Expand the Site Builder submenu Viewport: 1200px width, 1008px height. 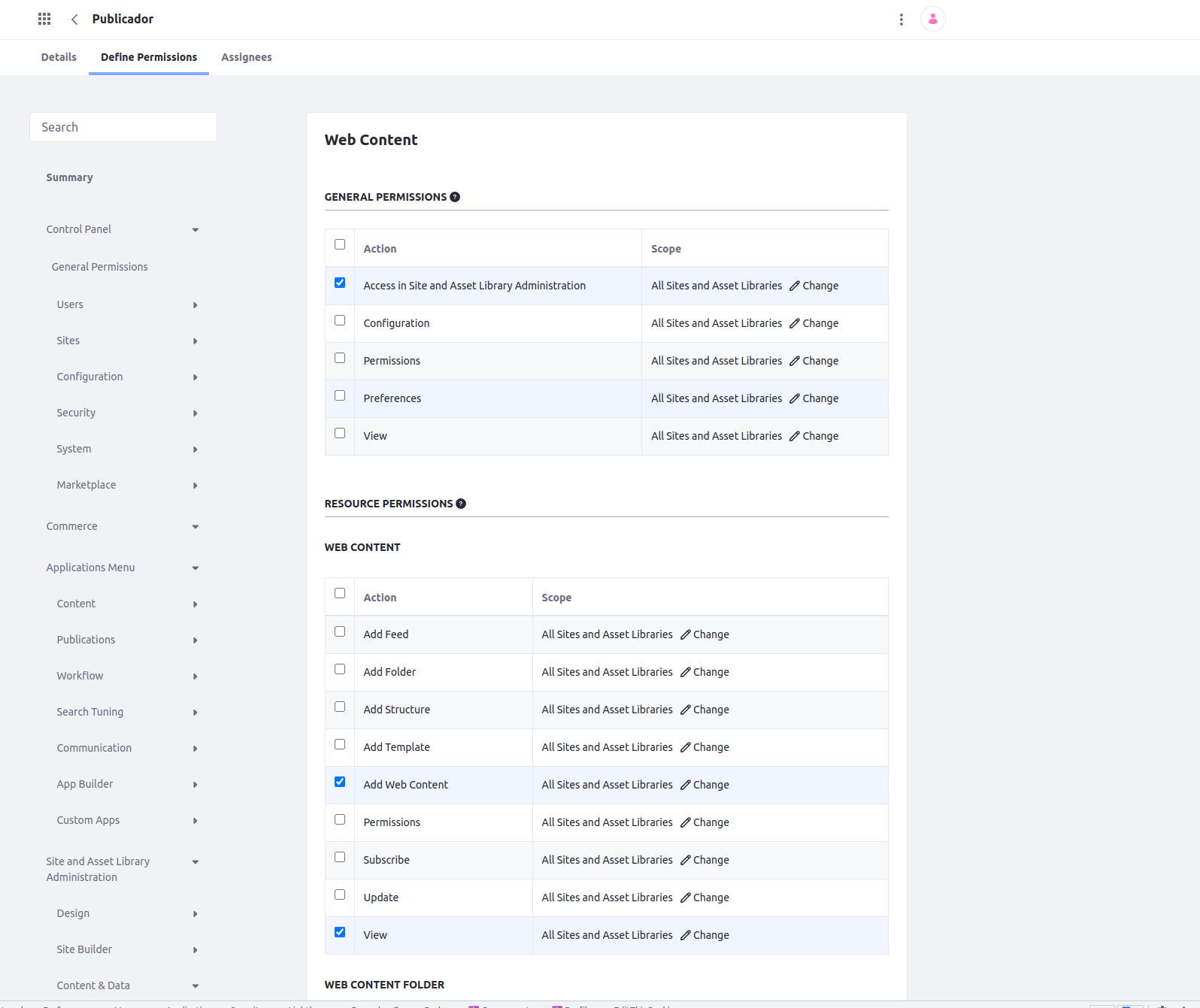[x=195, y=950]
